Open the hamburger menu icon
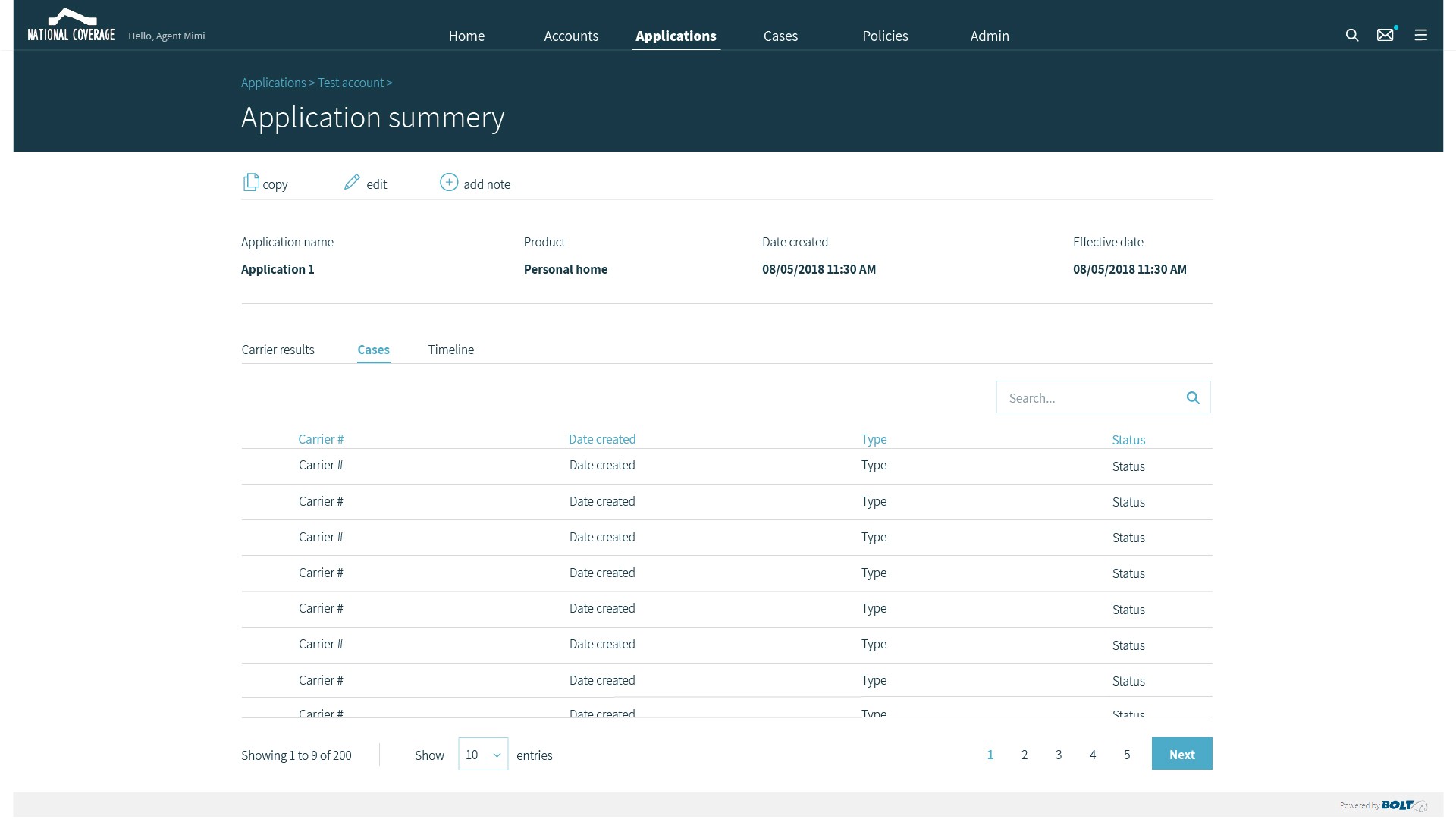The width and height of the screenshot is (1456, 819). [1420, 35]
